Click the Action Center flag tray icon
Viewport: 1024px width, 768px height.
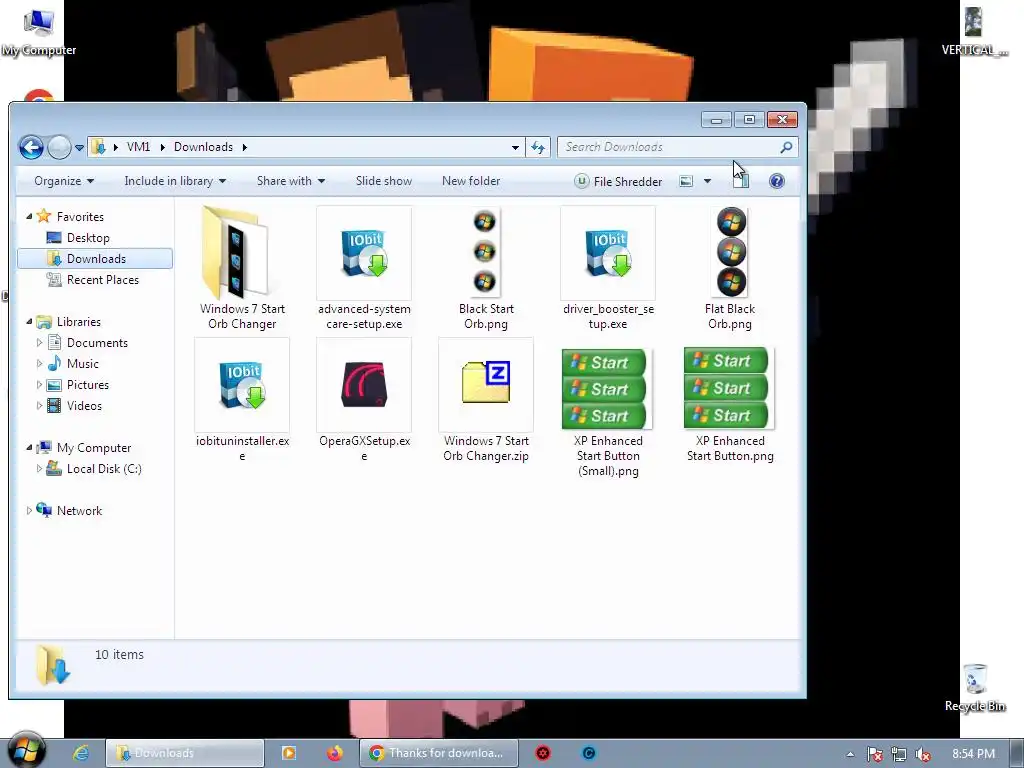point(874,754)
